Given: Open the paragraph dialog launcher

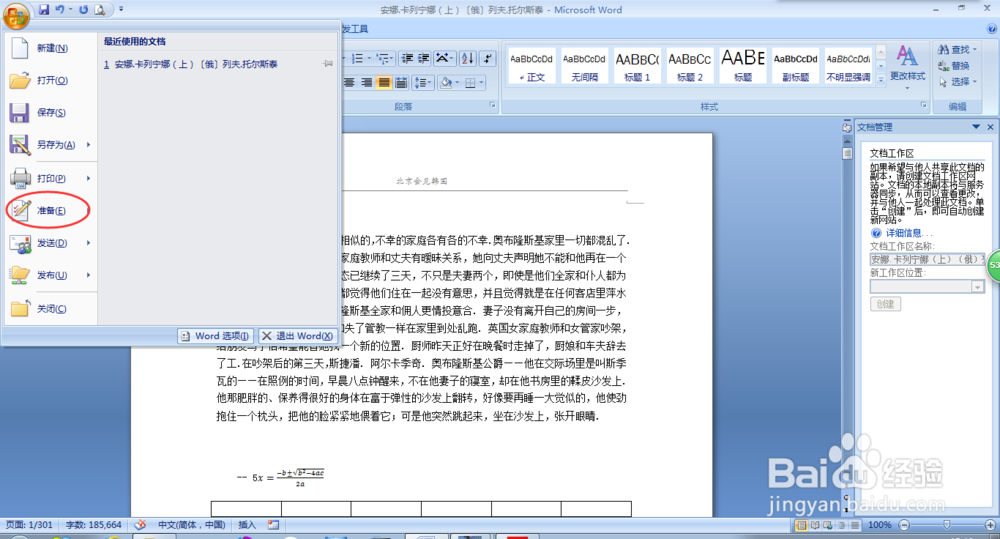Looking at the screenshot, I should (492, 105).
